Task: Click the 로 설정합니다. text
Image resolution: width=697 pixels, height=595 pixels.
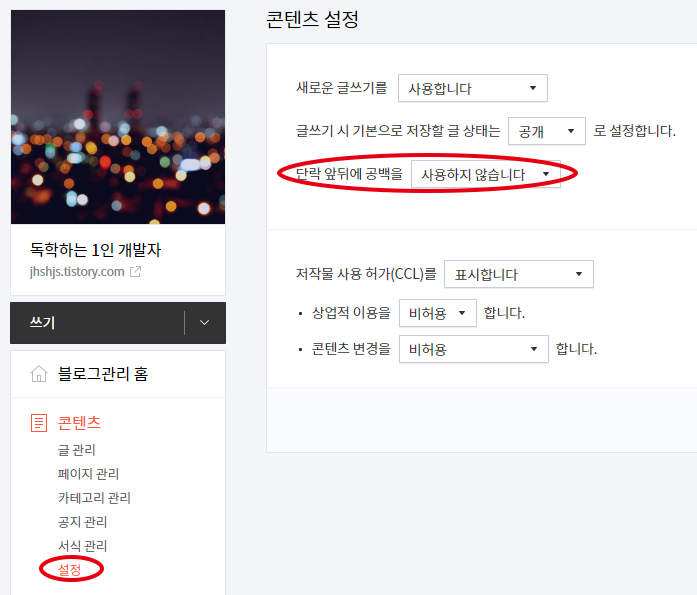Action: [634, 131]
